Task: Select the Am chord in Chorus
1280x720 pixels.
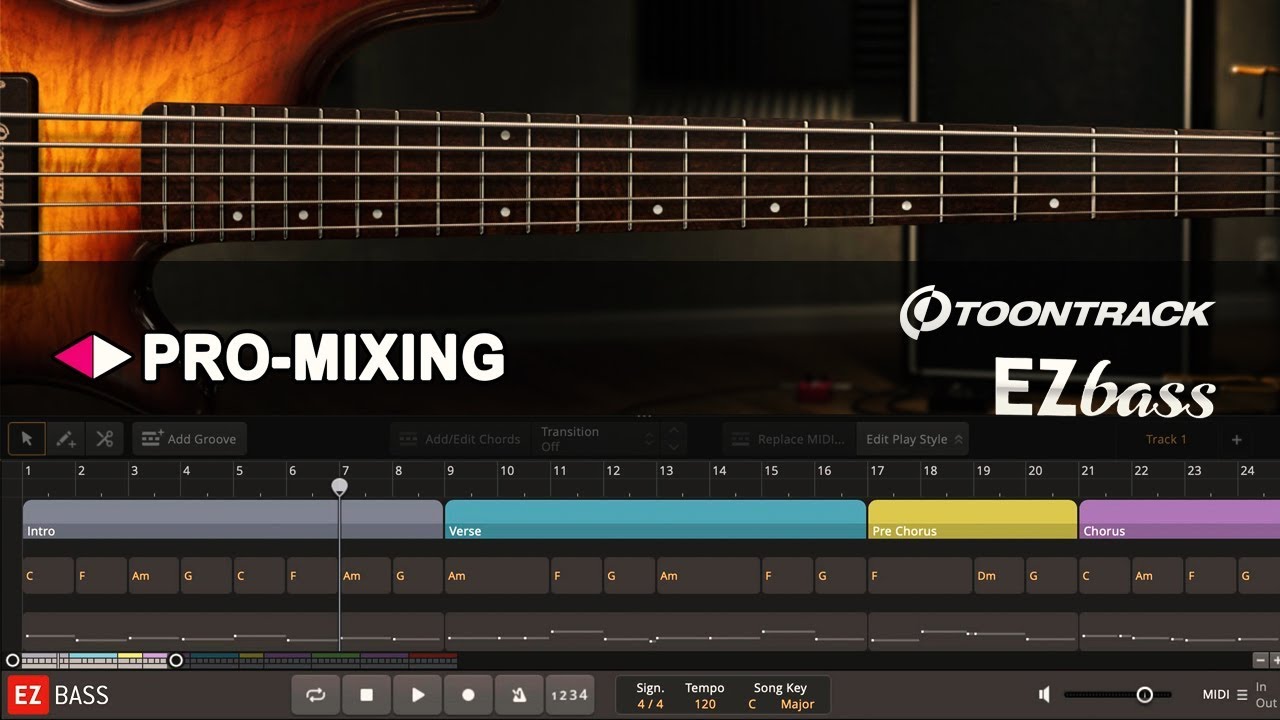Action: [1157, 576]
